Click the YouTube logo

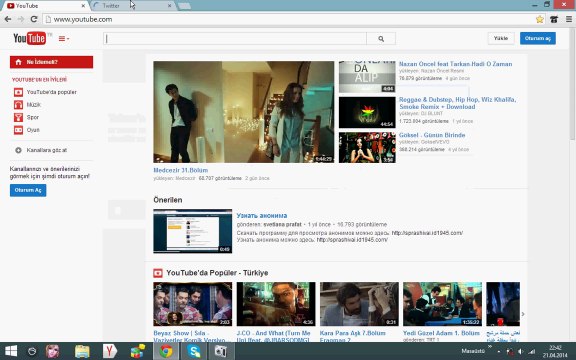(x=29, y=38)
